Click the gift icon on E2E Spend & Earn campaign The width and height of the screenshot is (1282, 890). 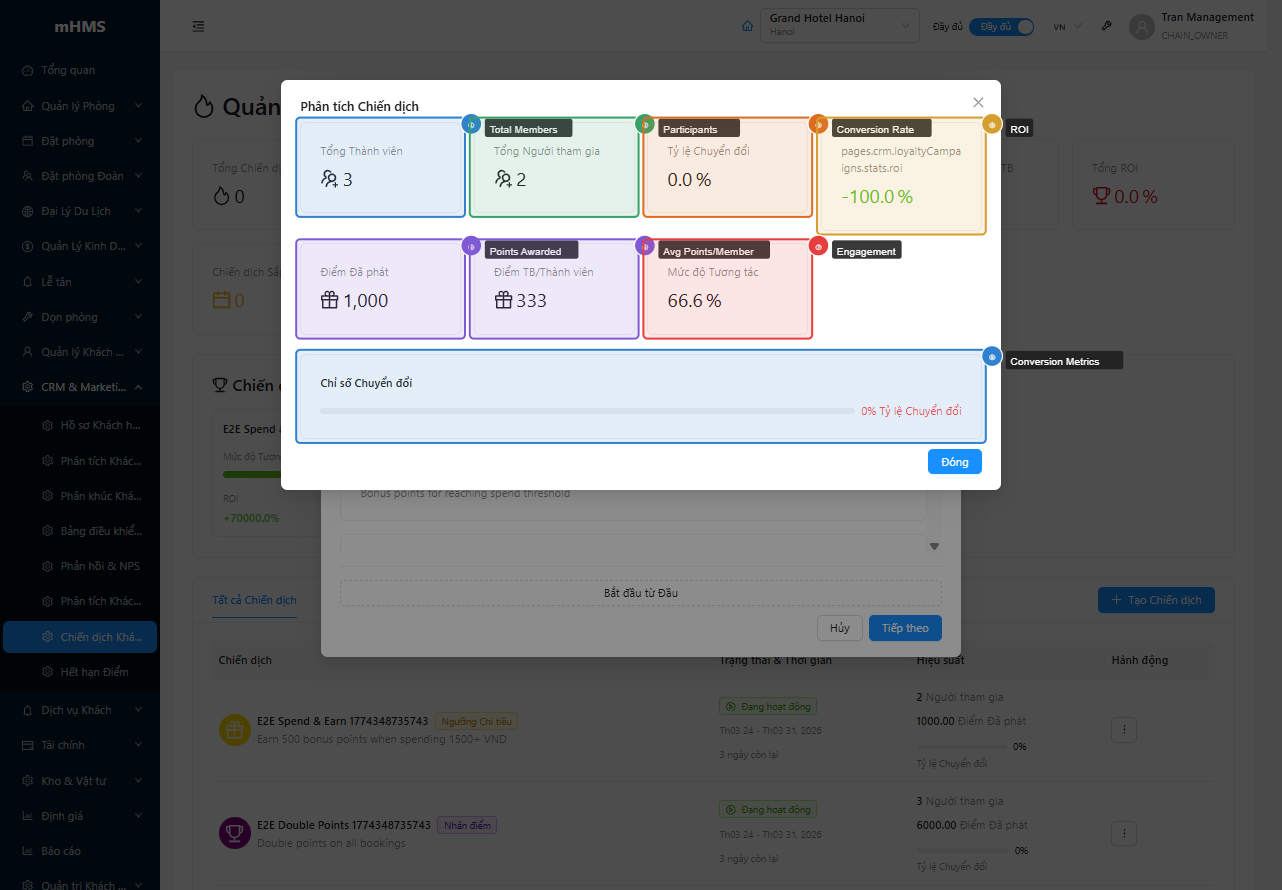(x=234, y=730)
